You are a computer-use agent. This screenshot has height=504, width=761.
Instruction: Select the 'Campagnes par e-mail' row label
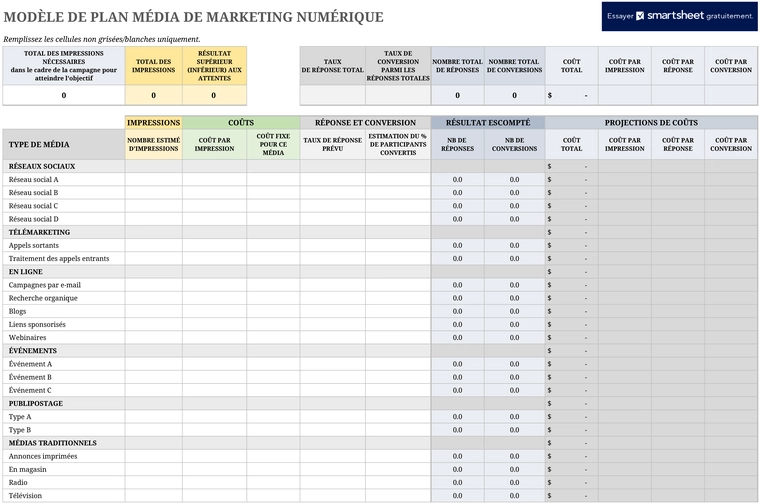point(45,285)
